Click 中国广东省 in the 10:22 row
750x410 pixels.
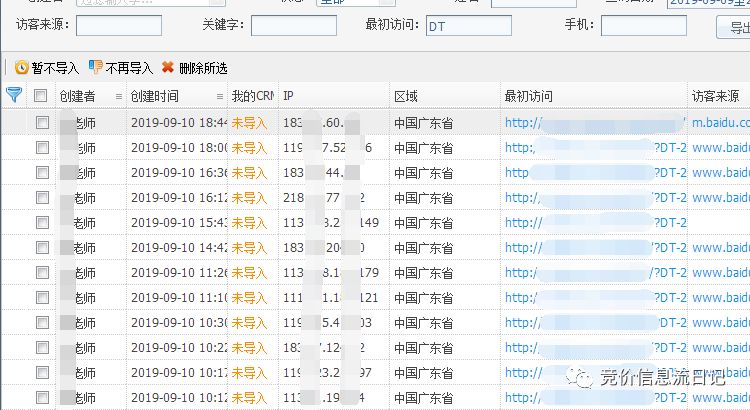tap(423, 348)
